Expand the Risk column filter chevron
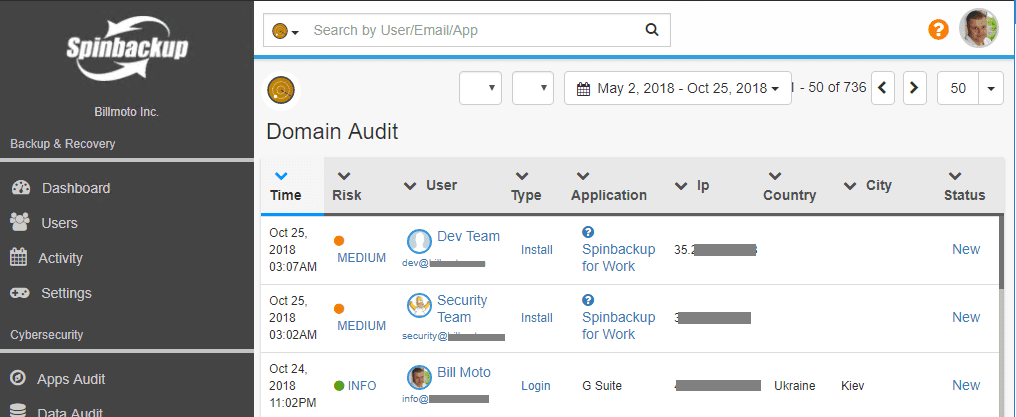The image size is (1016, 417). coord(344,176)
